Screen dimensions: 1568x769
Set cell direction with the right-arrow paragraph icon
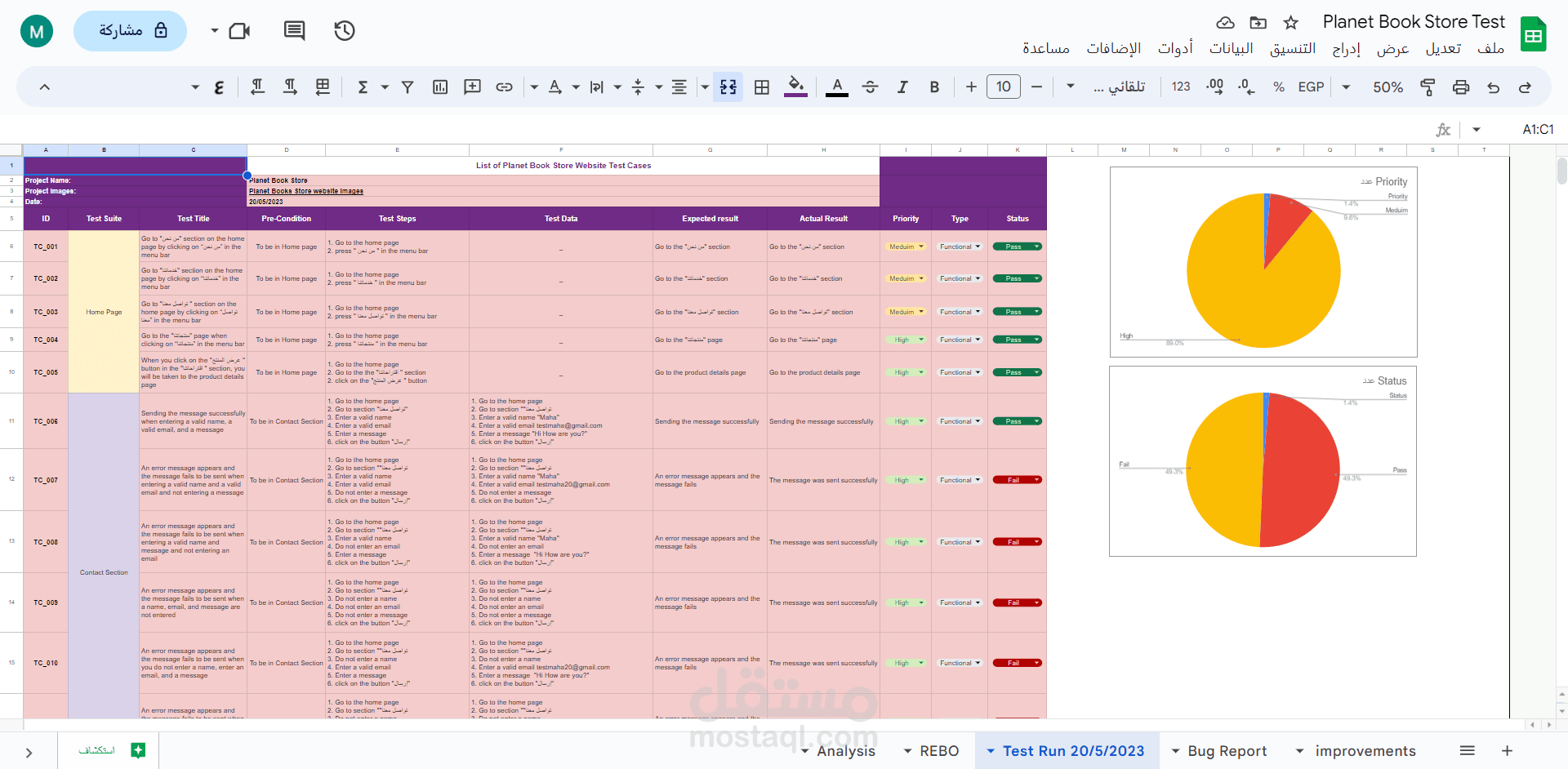[x=290, y=87]
